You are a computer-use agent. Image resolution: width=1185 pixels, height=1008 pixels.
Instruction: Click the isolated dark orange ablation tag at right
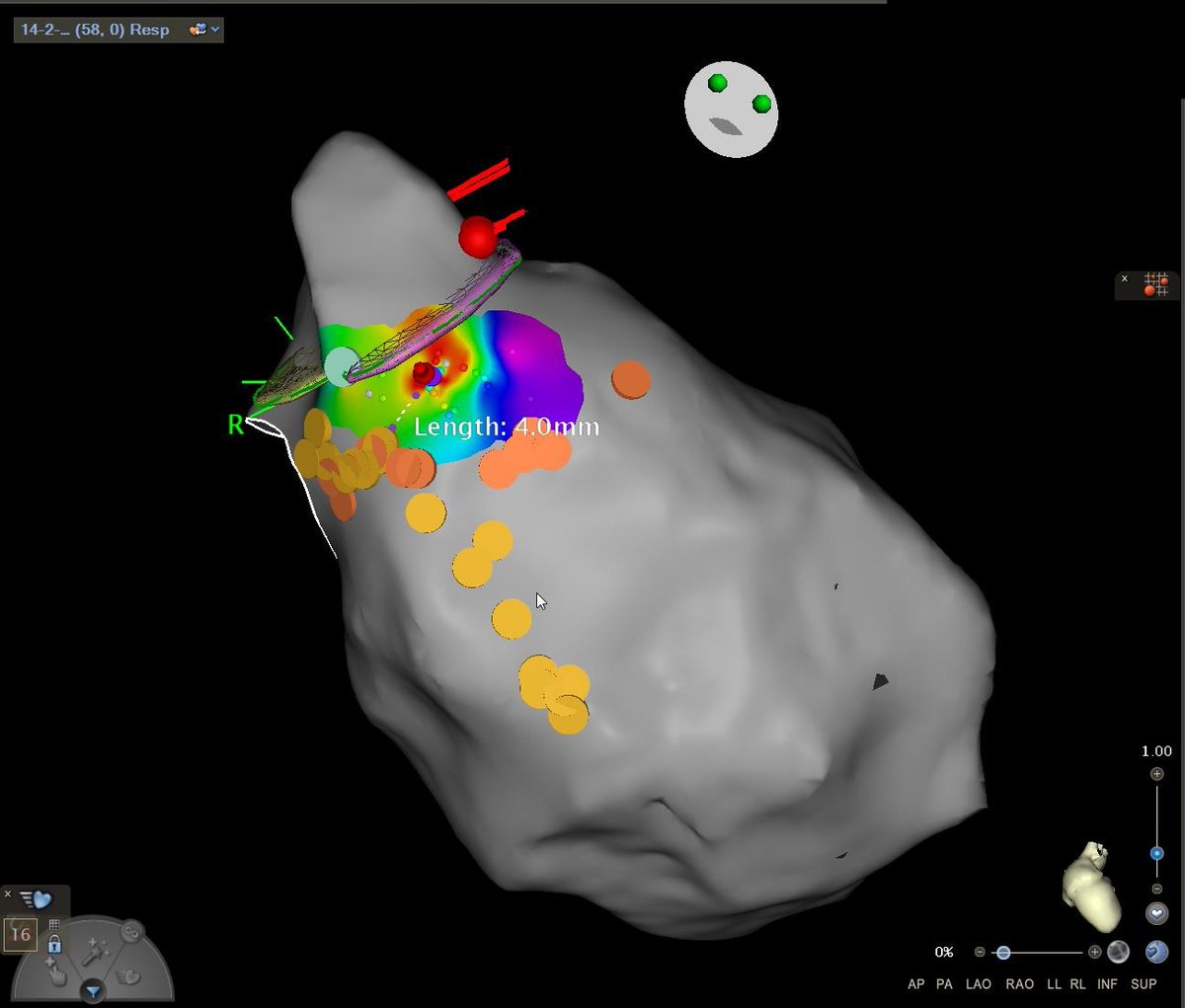pos(631,380)
